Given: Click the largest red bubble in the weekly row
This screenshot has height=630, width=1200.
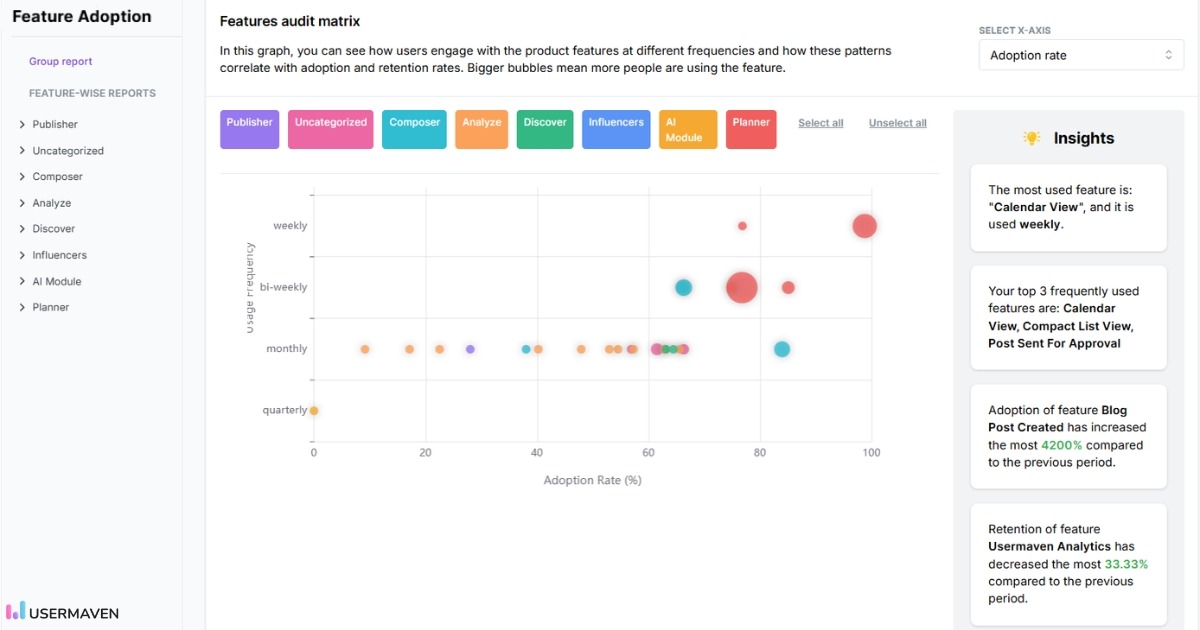Looking at the screenshot, I should coord(864,226).
